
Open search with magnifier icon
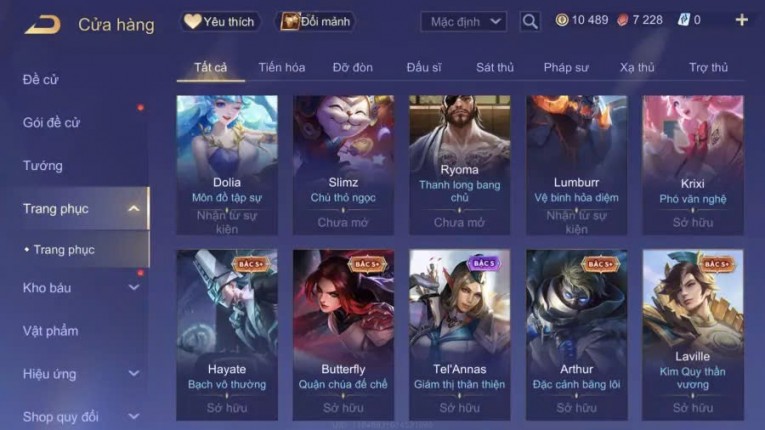530,21
